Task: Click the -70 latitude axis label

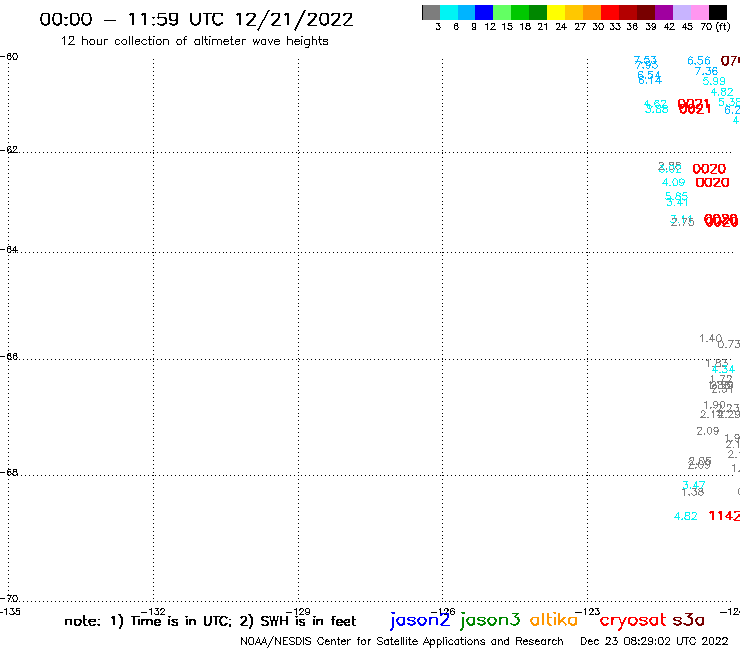Action: 9,599
